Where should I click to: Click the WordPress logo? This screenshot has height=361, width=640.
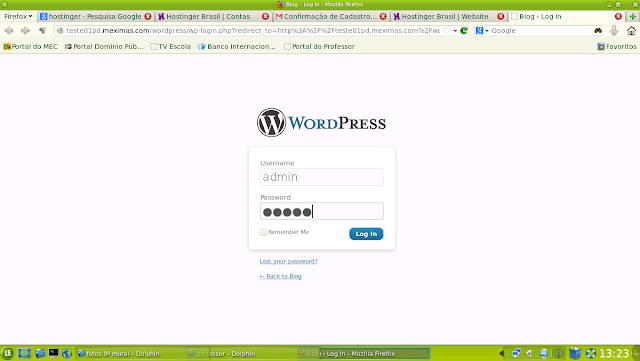click(x=322, y=123)
